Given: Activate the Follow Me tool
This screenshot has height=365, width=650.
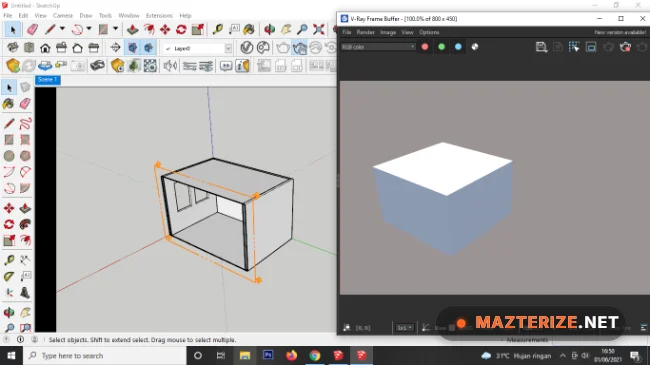Looking at the screenshot, I should [x=25, y=224].
